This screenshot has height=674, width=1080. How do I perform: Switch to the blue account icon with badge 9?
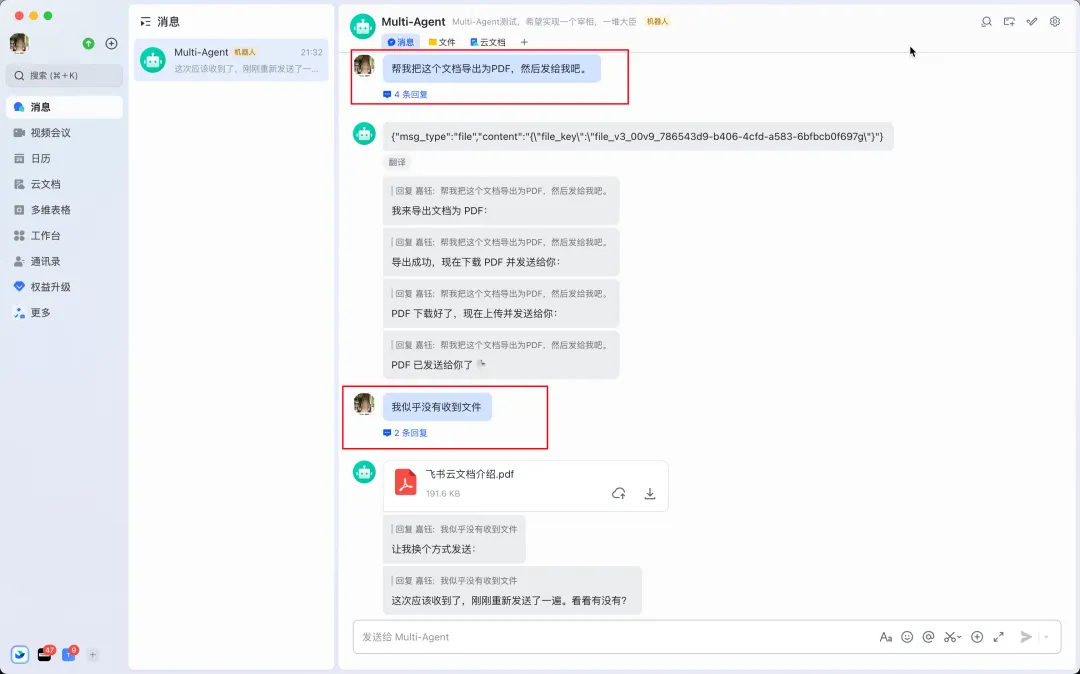(69, 655)
